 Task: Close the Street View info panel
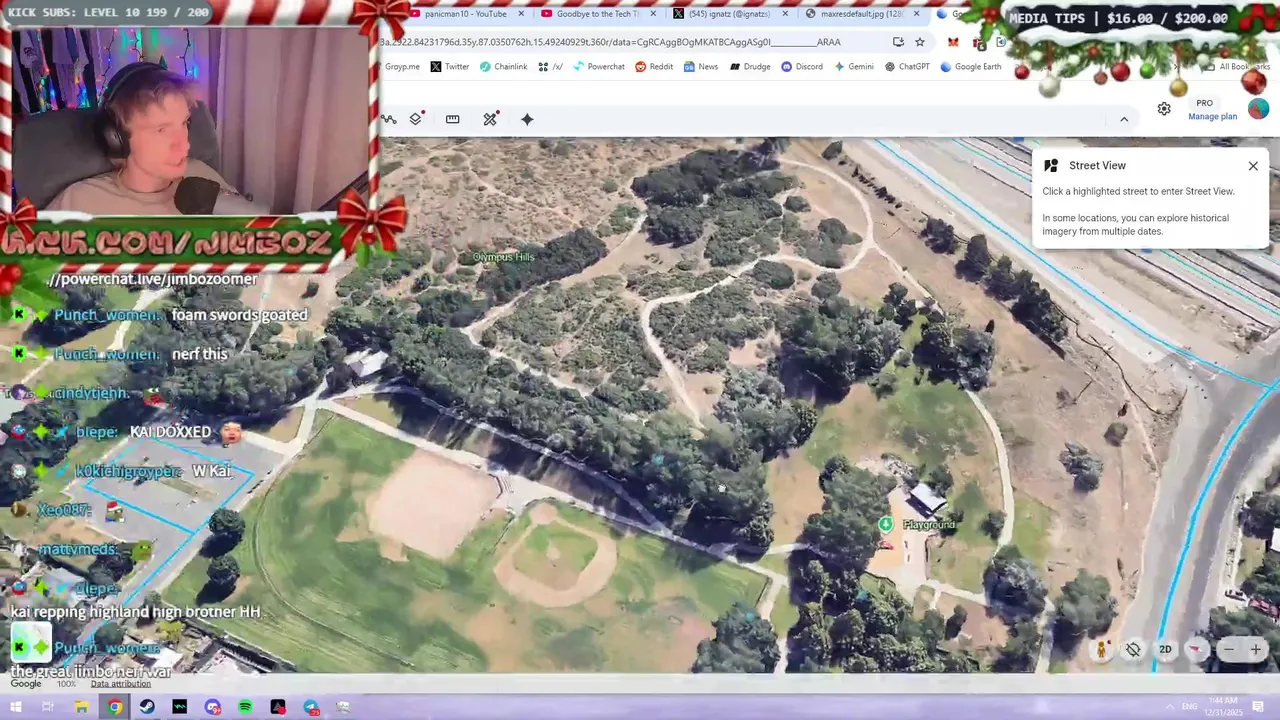pyautogui.click(x=1253, y=166)
